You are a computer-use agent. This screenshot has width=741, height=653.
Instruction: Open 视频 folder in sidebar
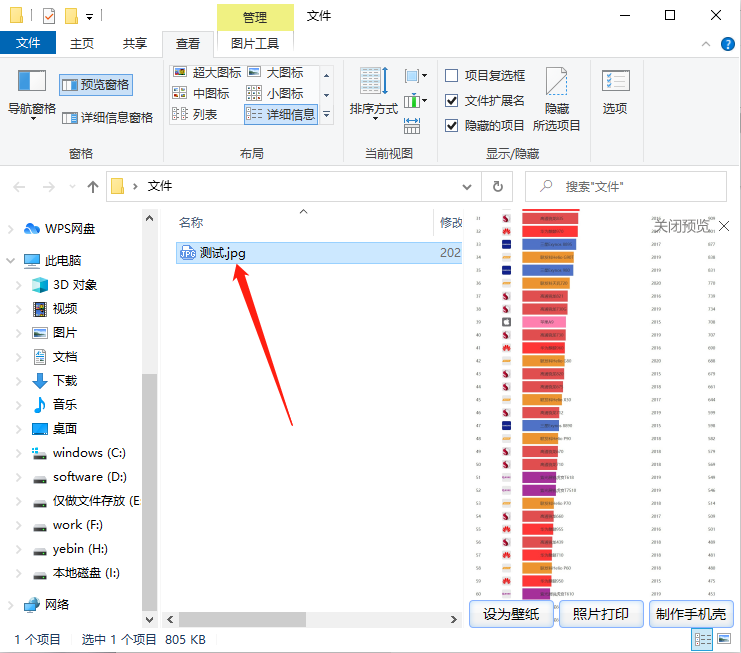pyautogui.click(x=65, y=309)
